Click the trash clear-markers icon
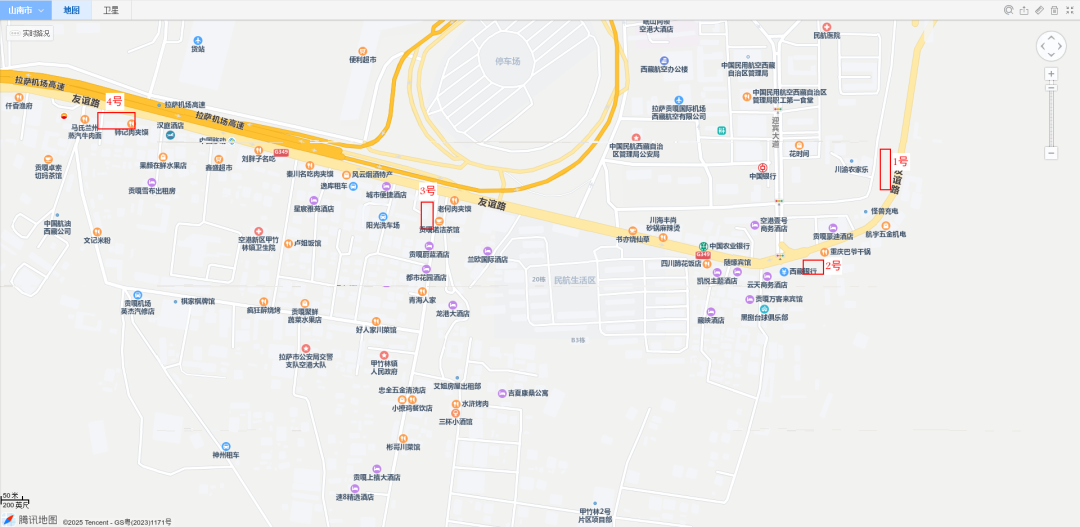 coord(1055,10)
